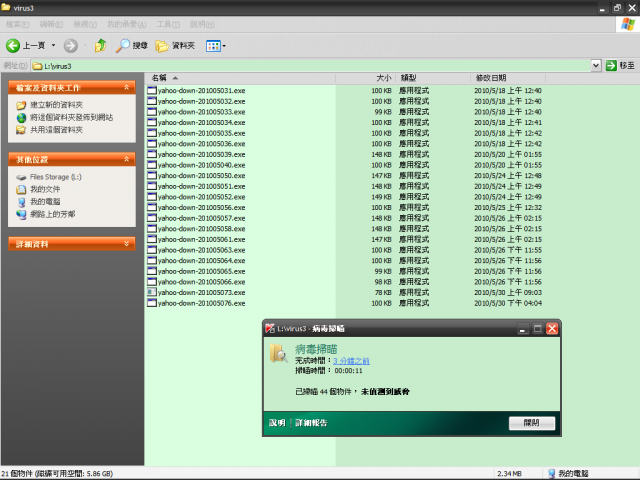Select yahoo-down-201005051.exe file icon

(152, 186)
